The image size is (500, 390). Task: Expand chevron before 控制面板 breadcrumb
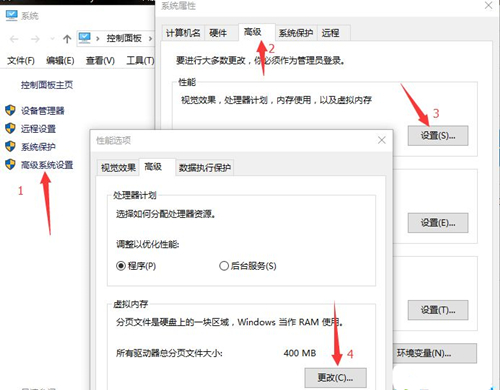[x=98, y=39]
